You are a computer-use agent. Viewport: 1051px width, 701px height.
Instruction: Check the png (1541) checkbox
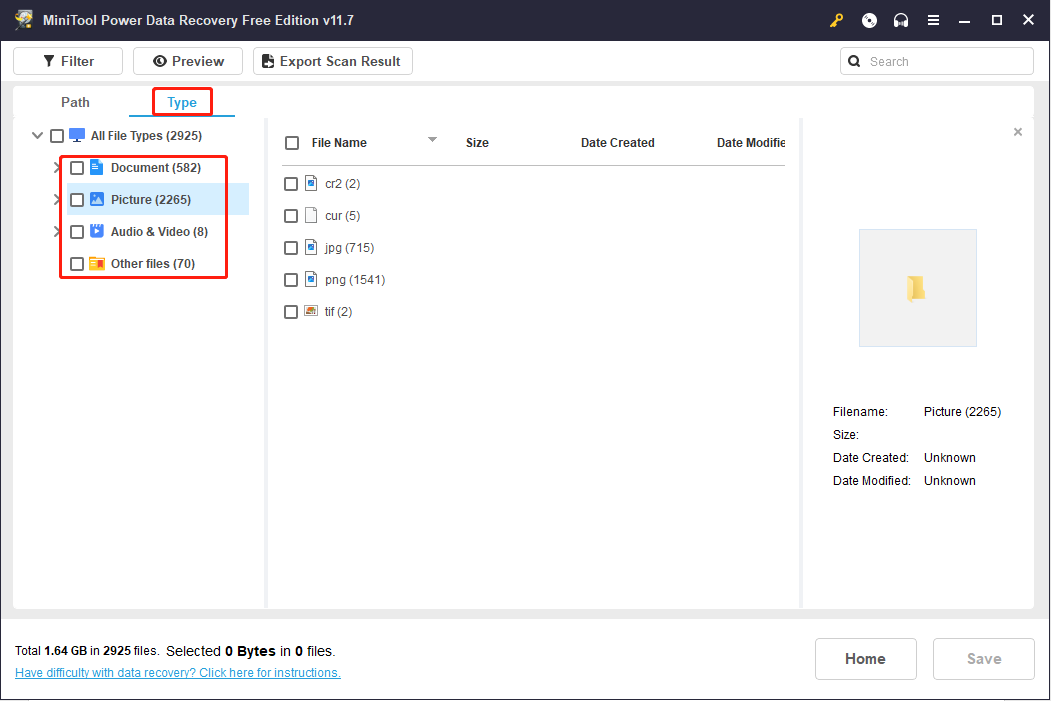tap(291, 280)
